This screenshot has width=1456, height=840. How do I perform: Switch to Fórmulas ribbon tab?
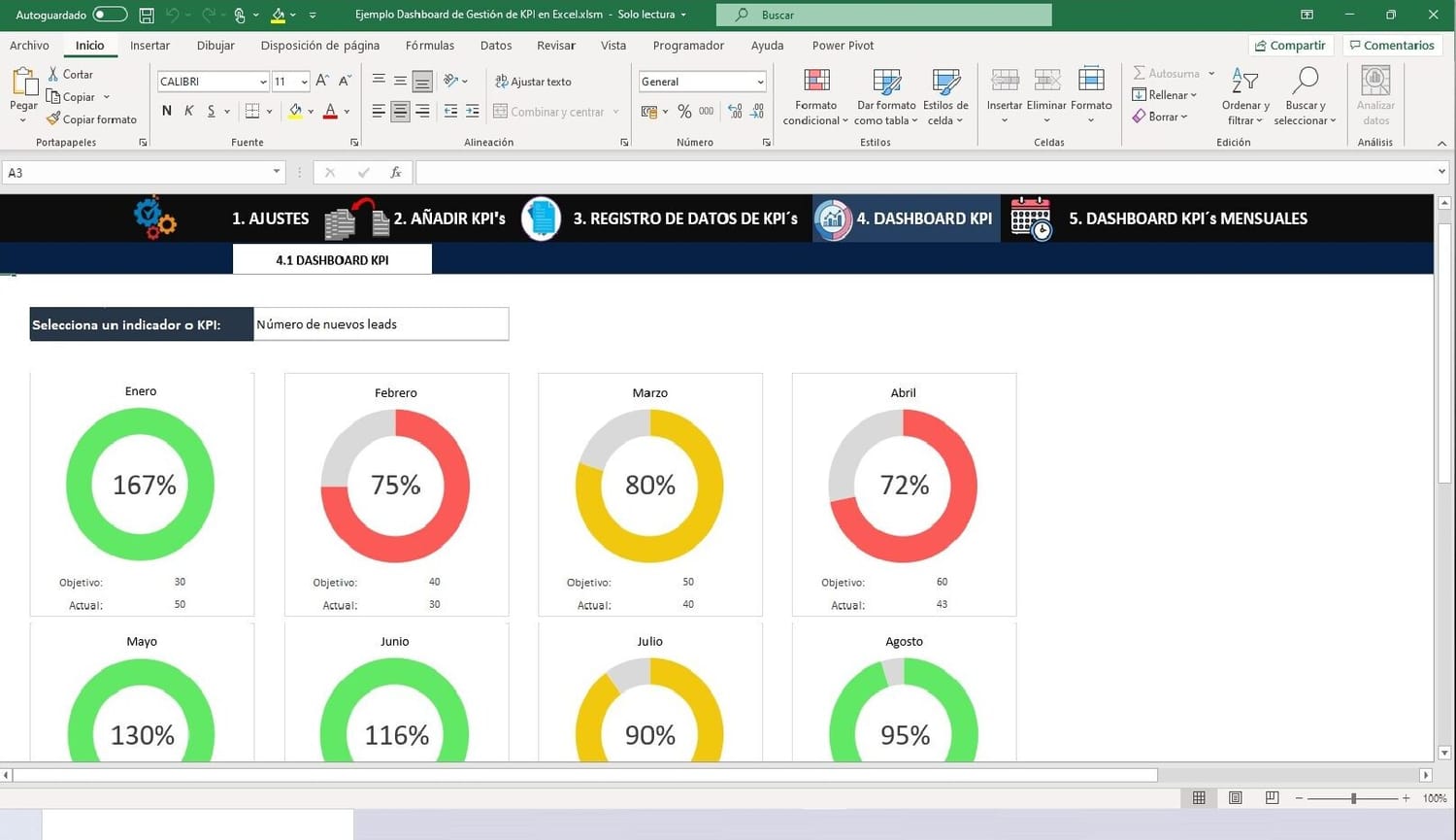429,46
